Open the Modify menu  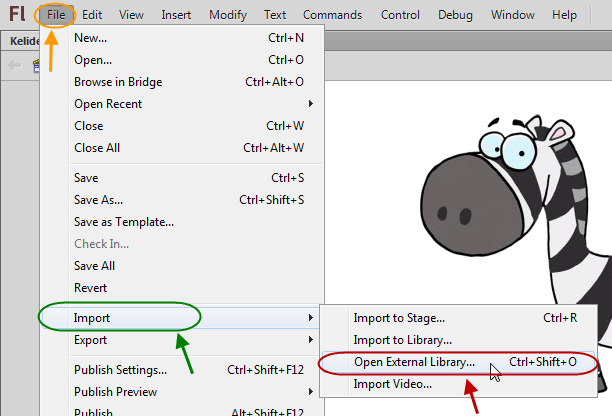[x=228, y=15]
